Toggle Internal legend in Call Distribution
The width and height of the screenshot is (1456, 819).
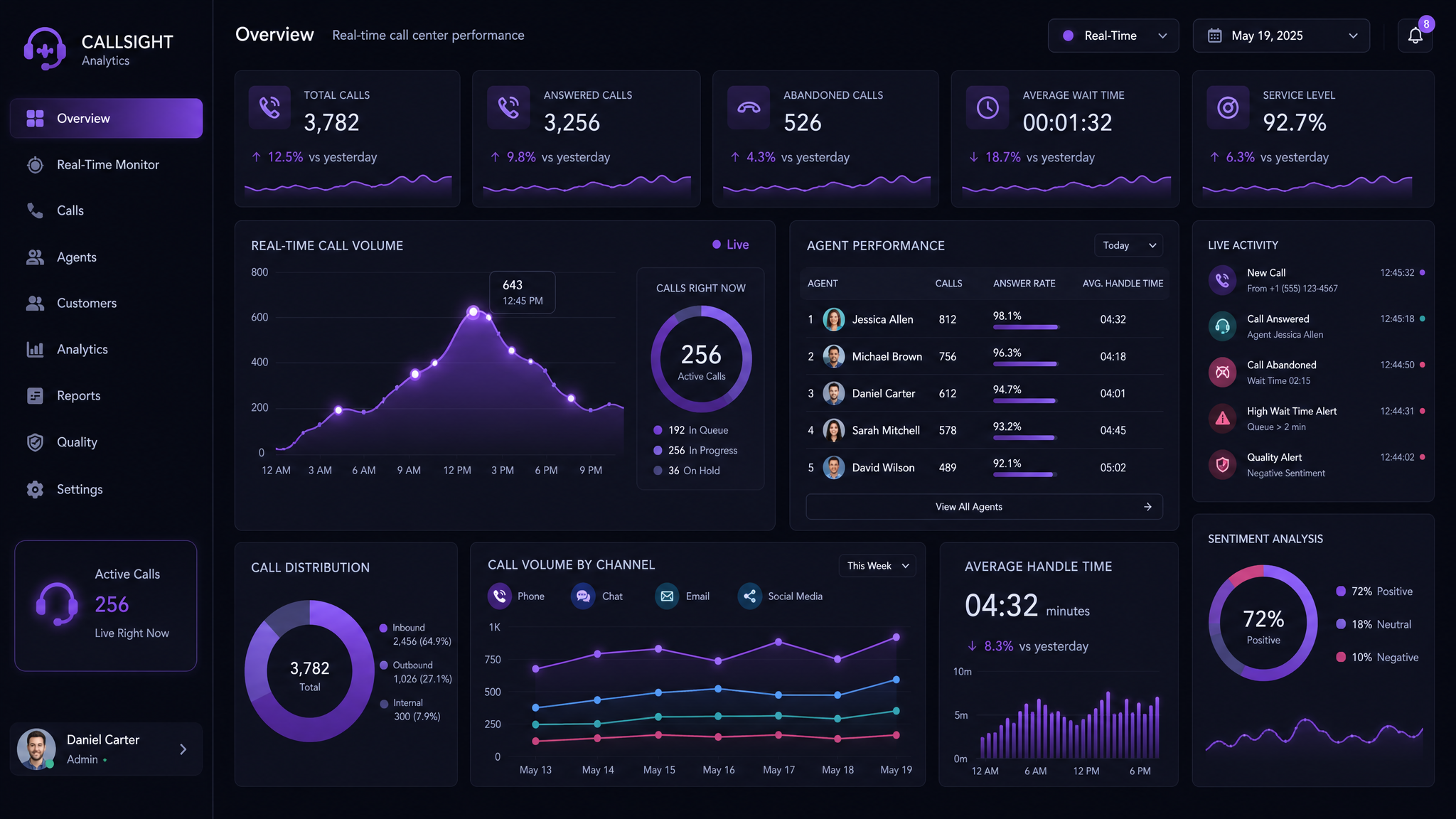(x=410, y=710)
